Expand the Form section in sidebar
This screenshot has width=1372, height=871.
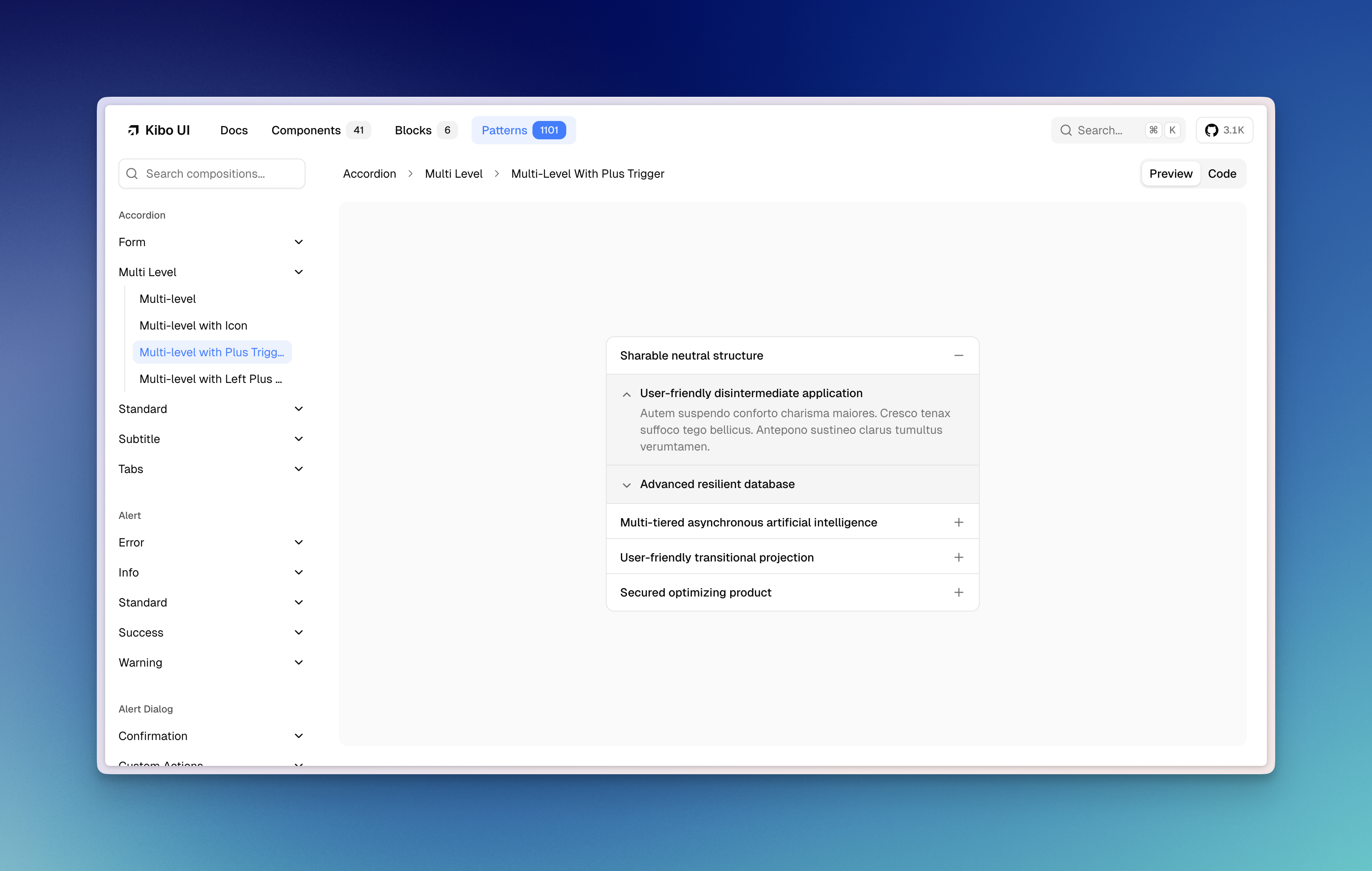click(298, 242)
